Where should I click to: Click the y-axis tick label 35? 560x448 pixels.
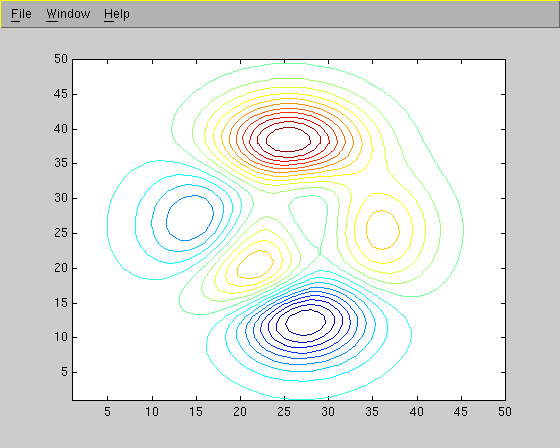[x=61, y=163]
